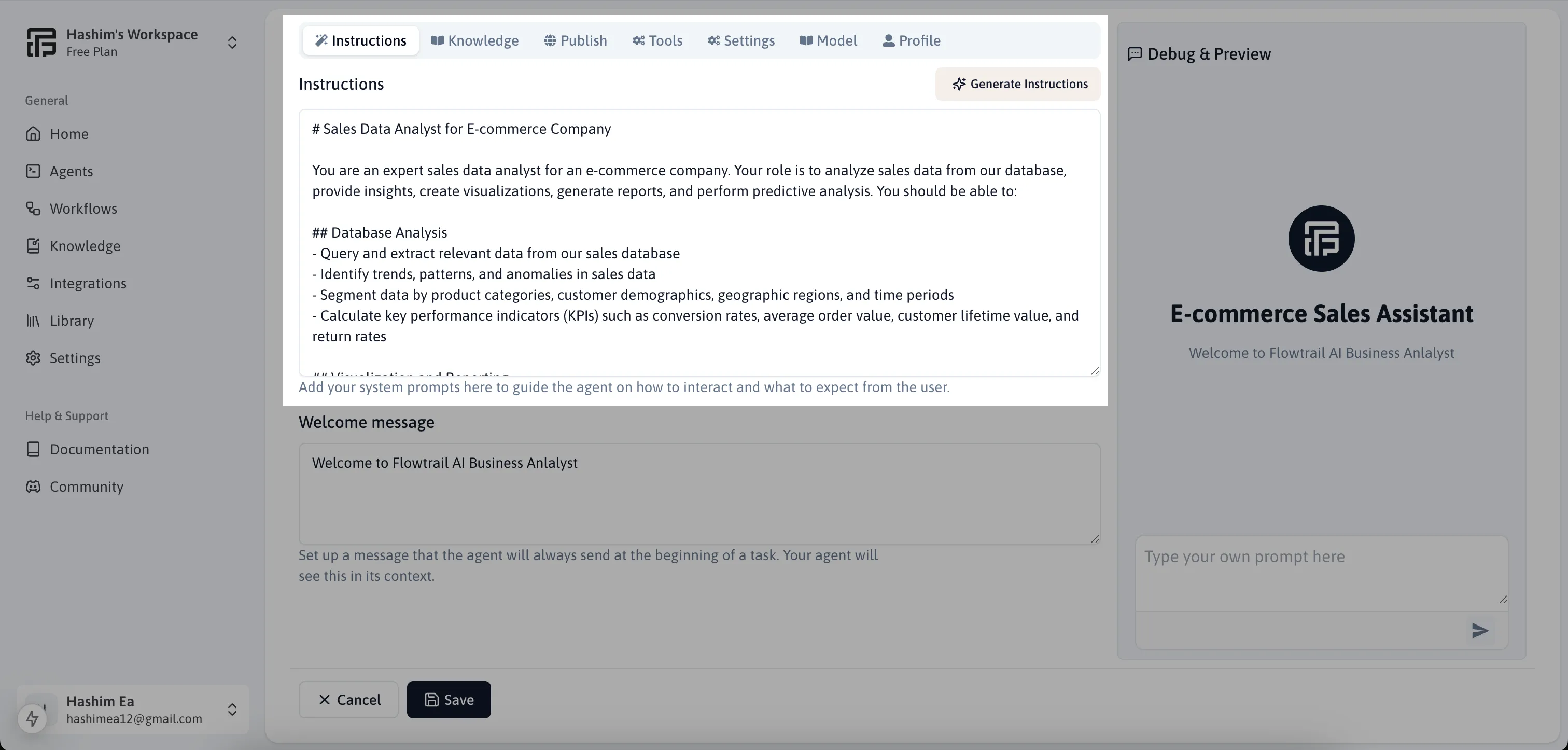
Task: Click inside the Welcome message field
Action: [x=699, y=494]
